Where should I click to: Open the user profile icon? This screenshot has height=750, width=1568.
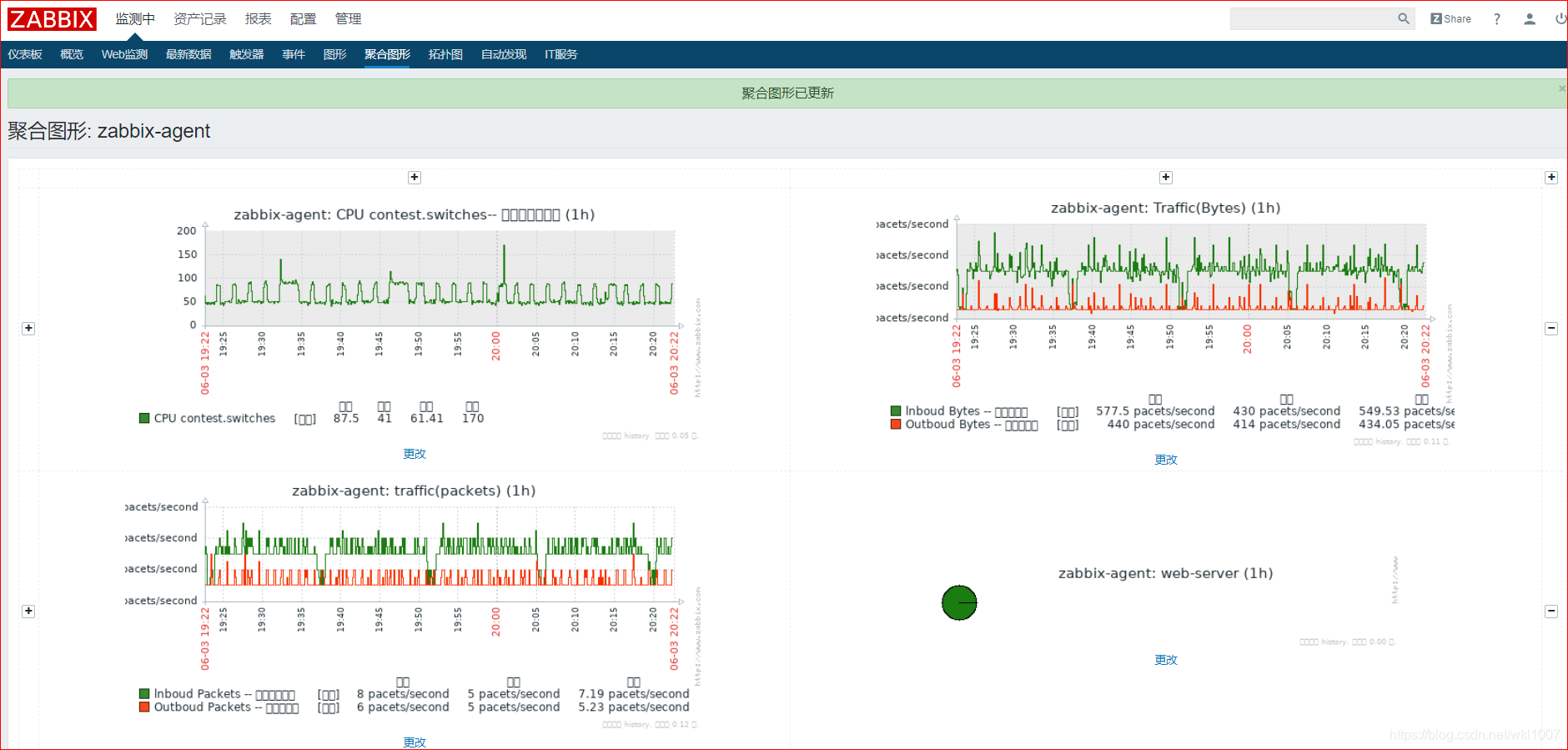click(x=1530, y=18)
